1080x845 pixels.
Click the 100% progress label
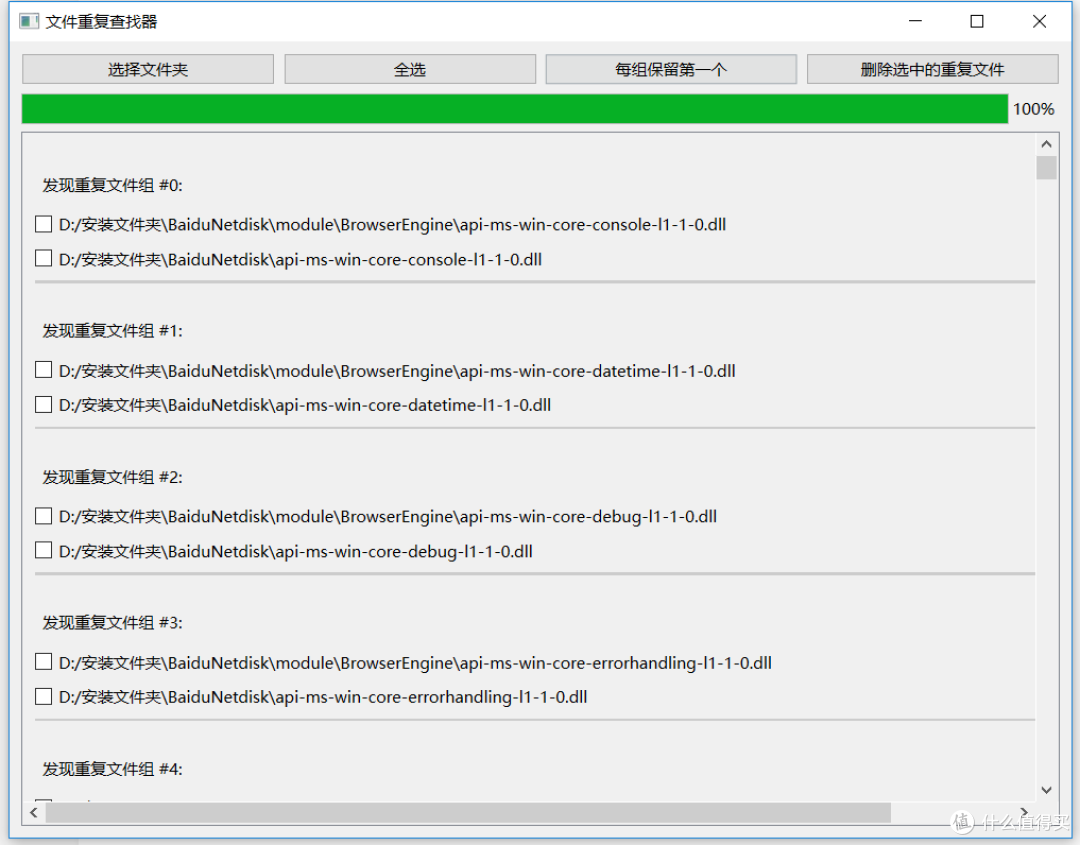pos(1033,109)
